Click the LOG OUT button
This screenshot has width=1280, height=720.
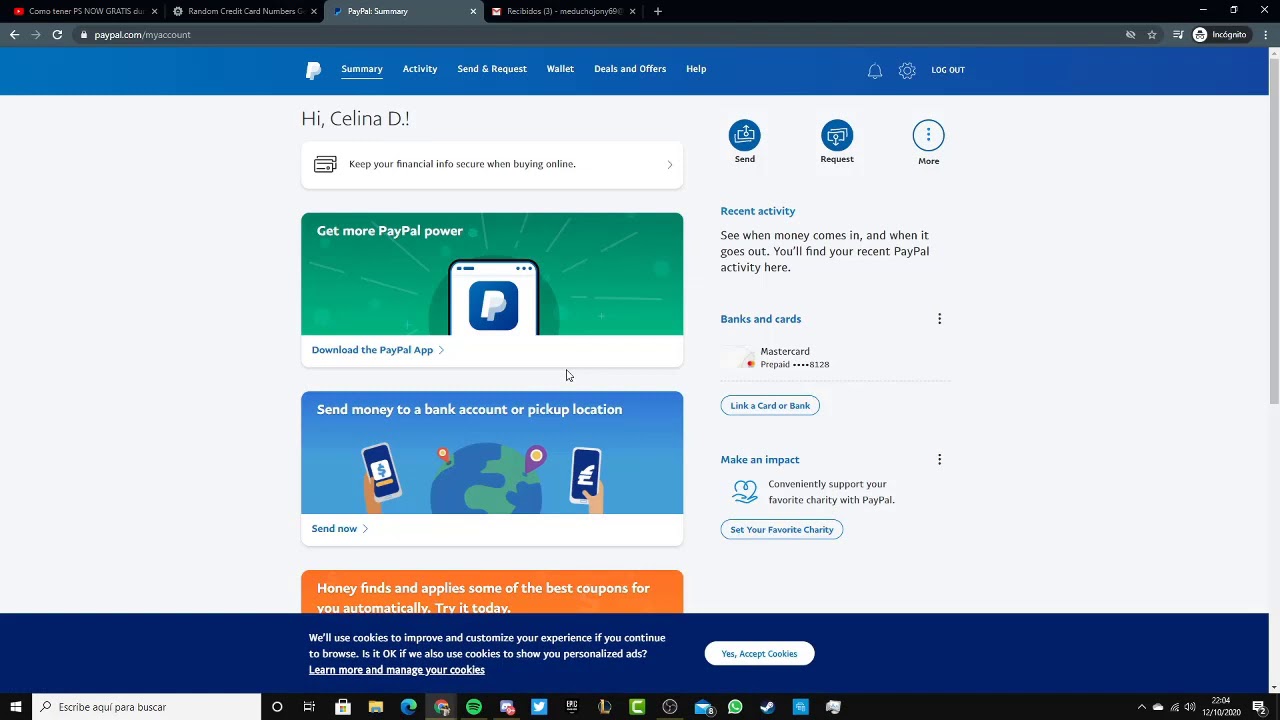tap(948, 70)
